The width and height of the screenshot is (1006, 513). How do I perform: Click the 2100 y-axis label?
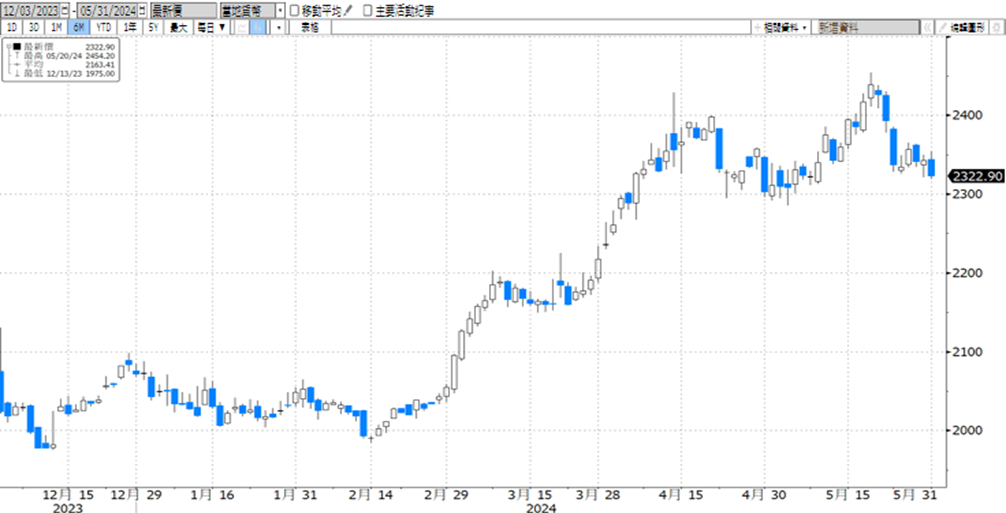point(966,352)
